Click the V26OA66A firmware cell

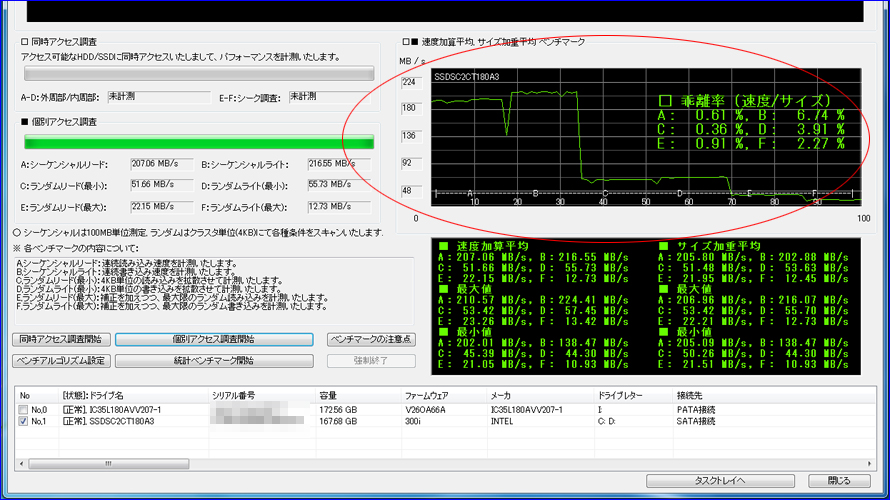[425, 410]
